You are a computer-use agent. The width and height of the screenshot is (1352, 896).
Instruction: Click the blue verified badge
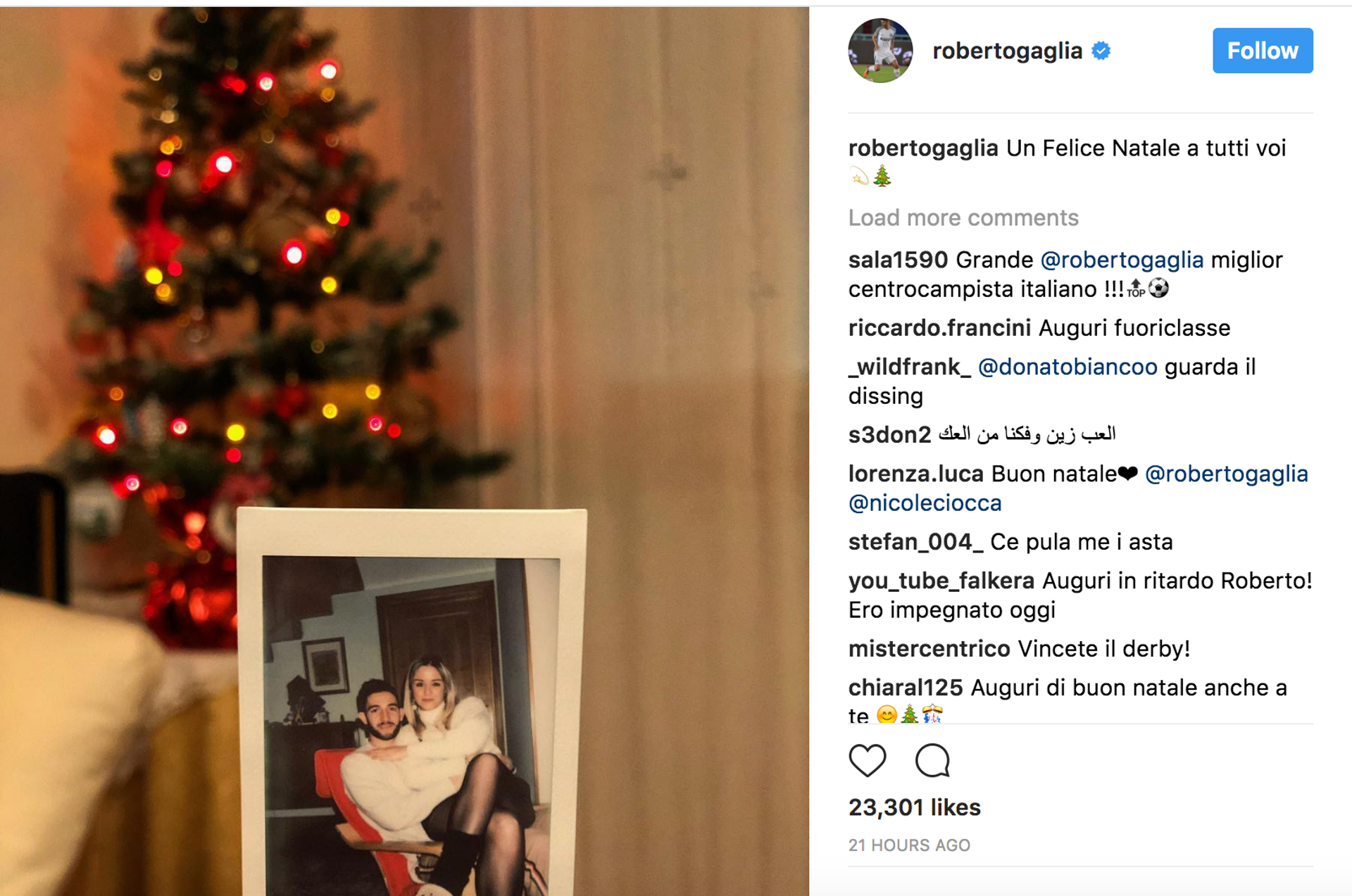pyautogui.click(x=1101, y=51)
